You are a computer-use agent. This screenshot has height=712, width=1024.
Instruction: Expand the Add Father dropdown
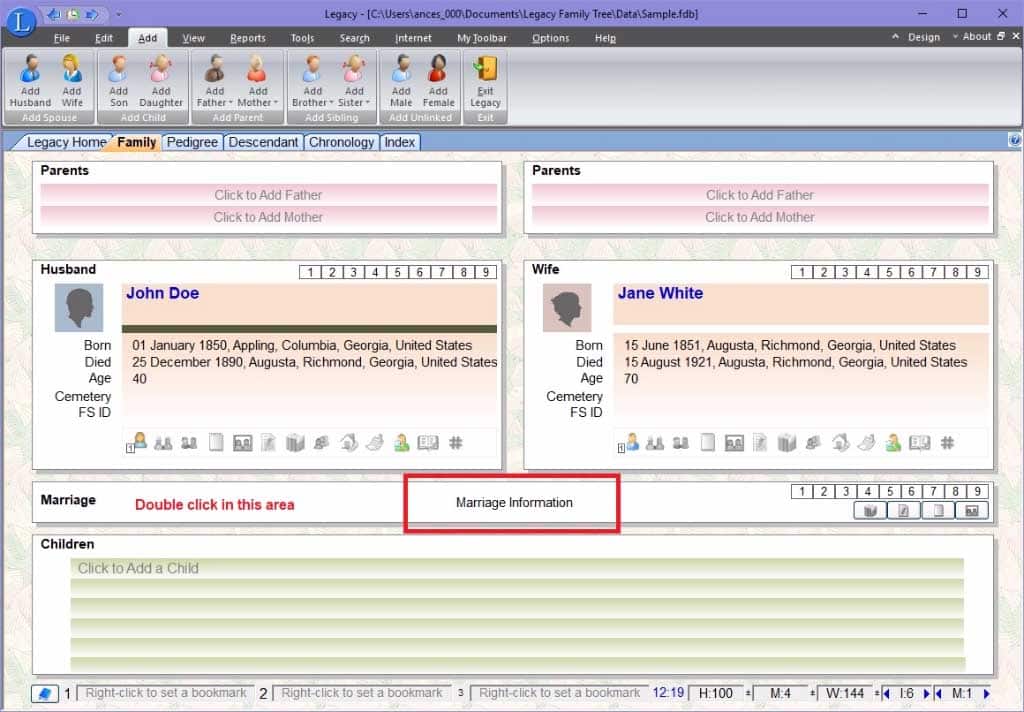click(x=230, y=103)
